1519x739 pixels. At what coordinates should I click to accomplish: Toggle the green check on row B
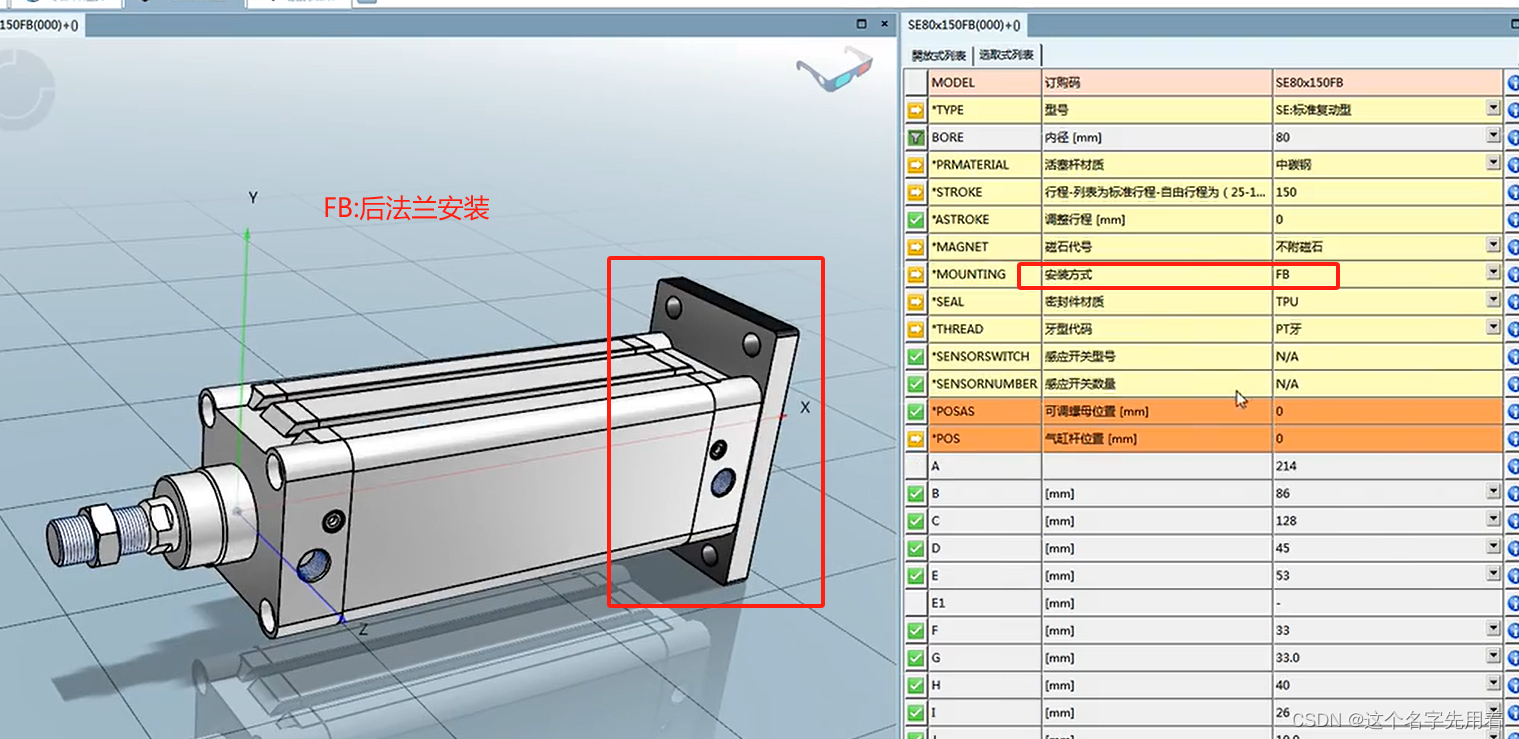(915, 493)
